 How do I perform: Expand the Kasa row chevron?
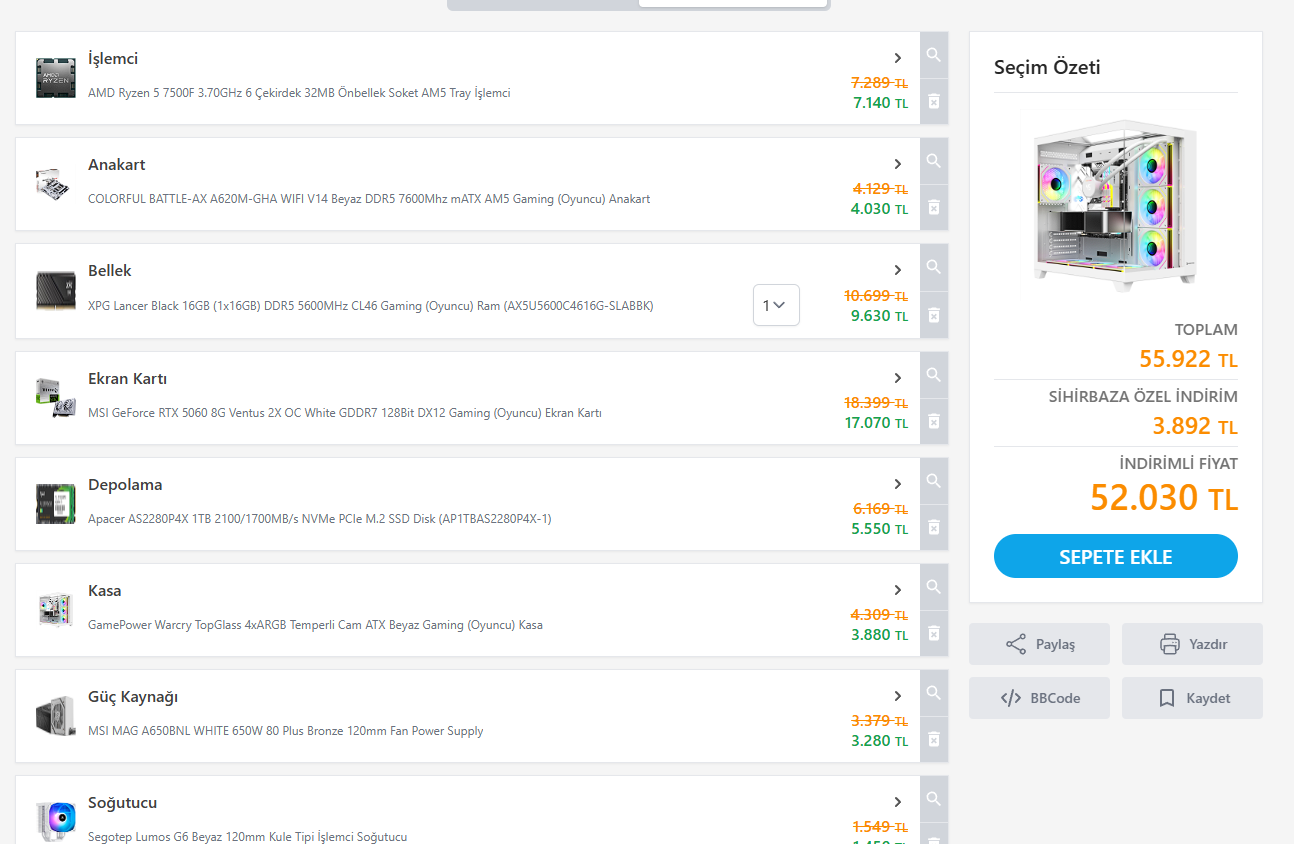pyautogui.click(x=898, y=590)
